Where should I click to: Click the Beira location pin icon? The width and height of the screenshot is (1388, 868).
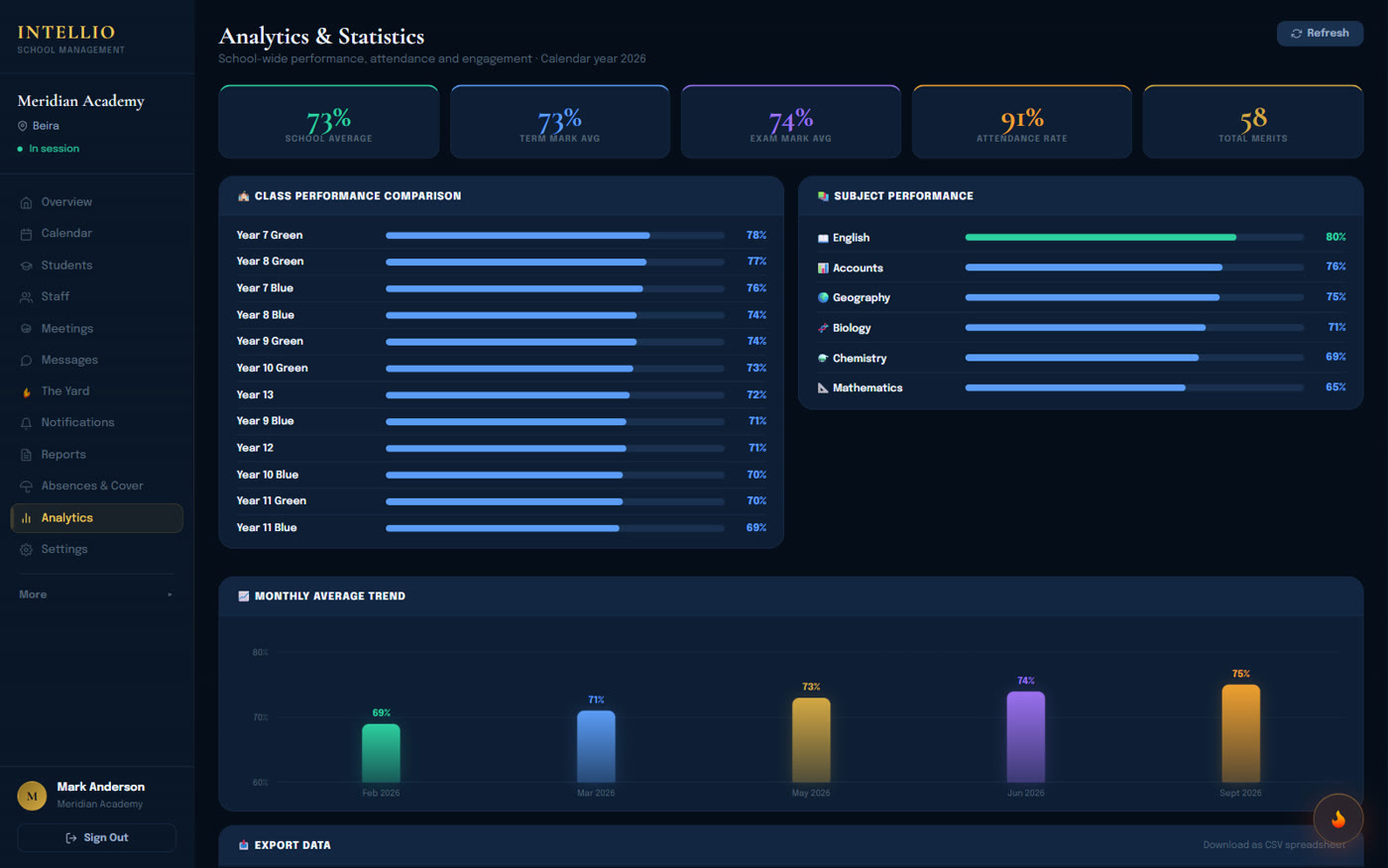tap(23, 126)
